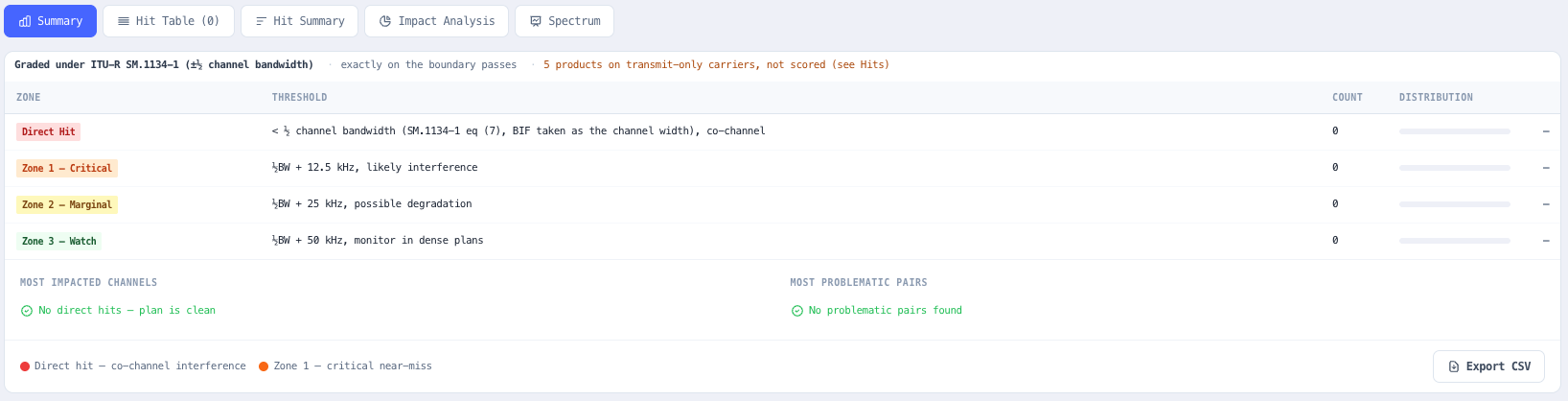The width and height of the screenshot is (1568, 401).
Task: Click the transmit-only carriers warning text
Action: [716, 65]
